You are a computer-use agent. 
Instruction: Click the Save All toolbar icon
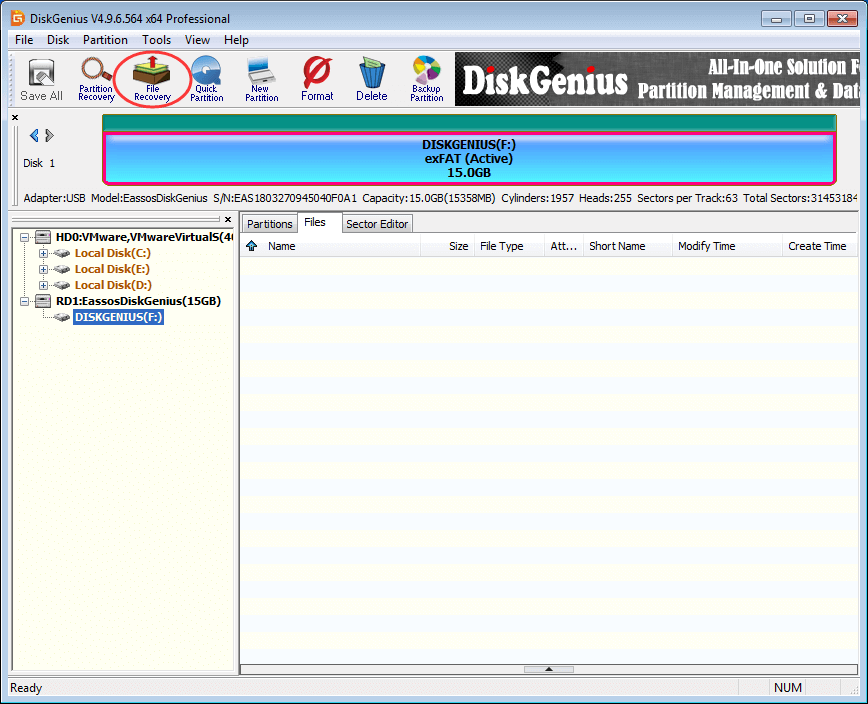pos(41,80)
